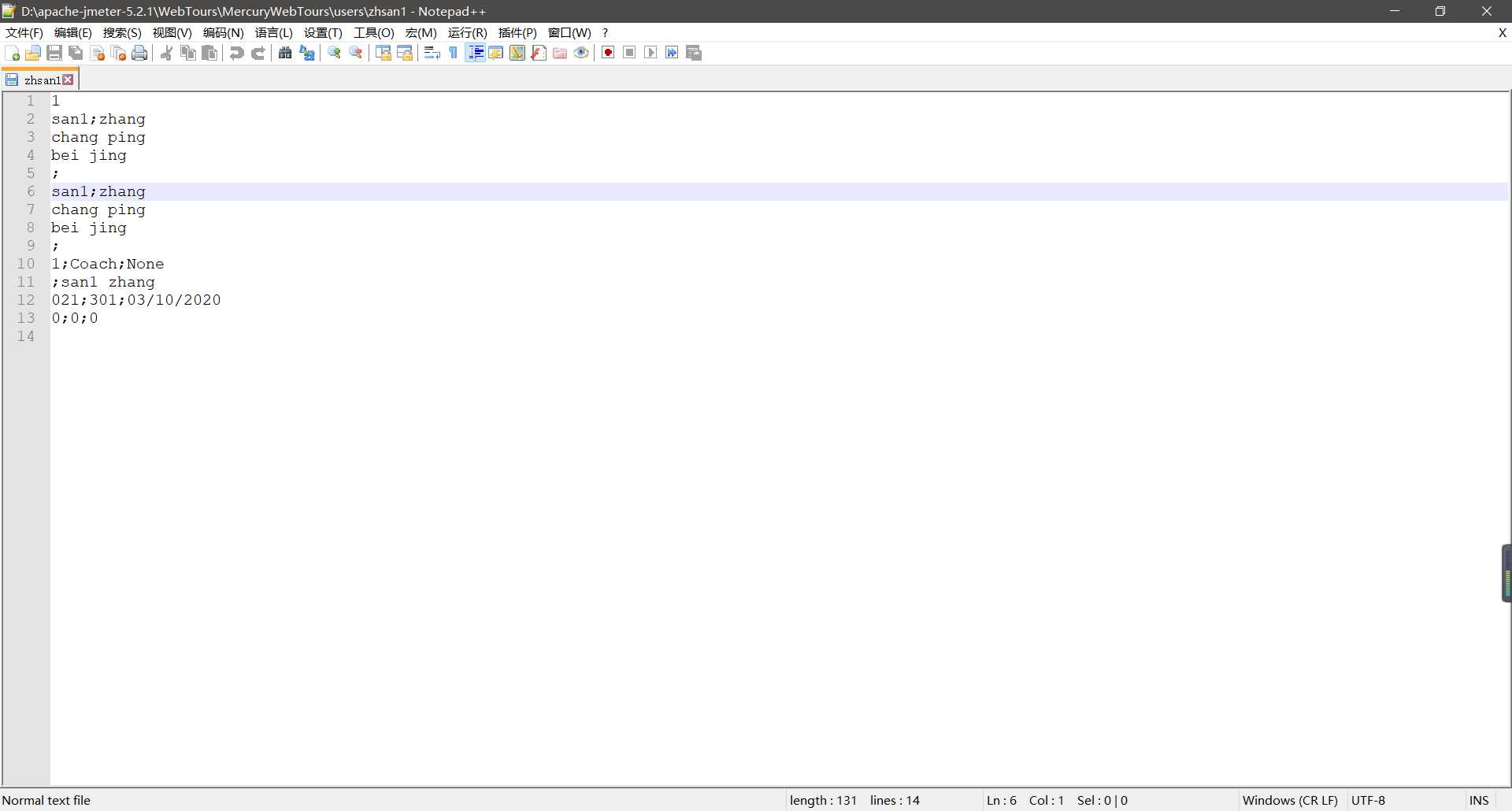Click line 11 text ;san1 zhang
The width and height of the screenshot is (1512, 811).
(103, 282)
